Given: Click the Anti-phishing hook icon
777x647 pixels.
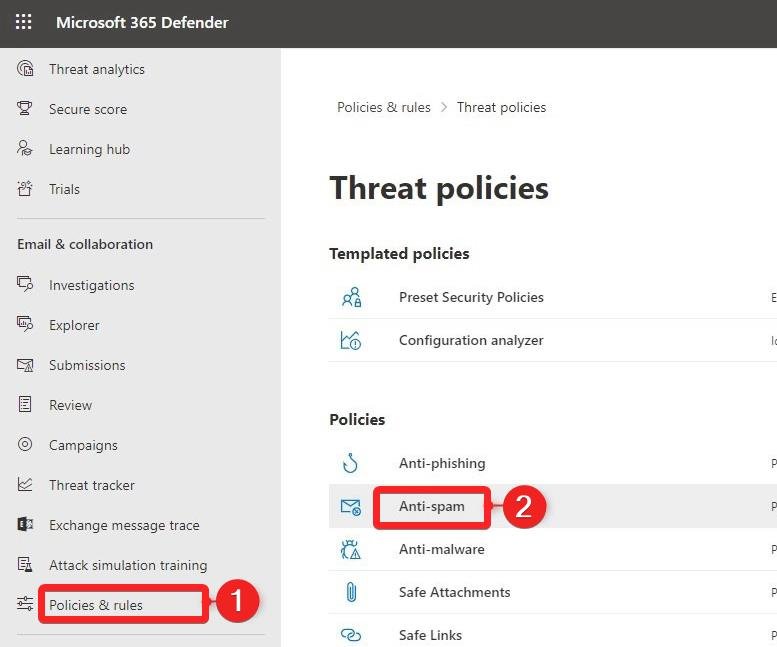Looking at the screenshot, I should pyautogui.click(x=350, y=463).
